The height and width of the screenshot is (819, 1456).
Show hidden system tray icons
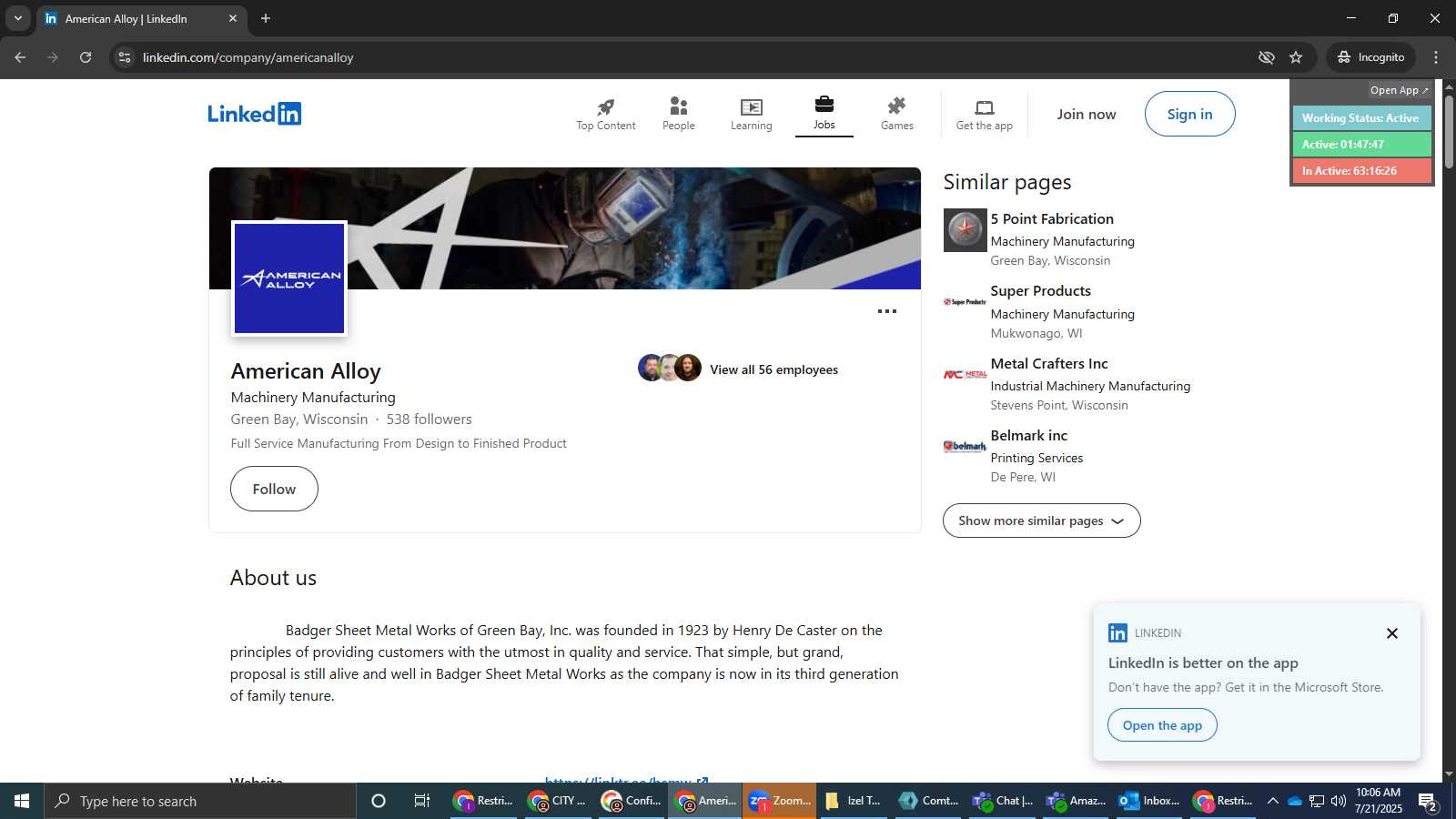(x=1272, y=801)
